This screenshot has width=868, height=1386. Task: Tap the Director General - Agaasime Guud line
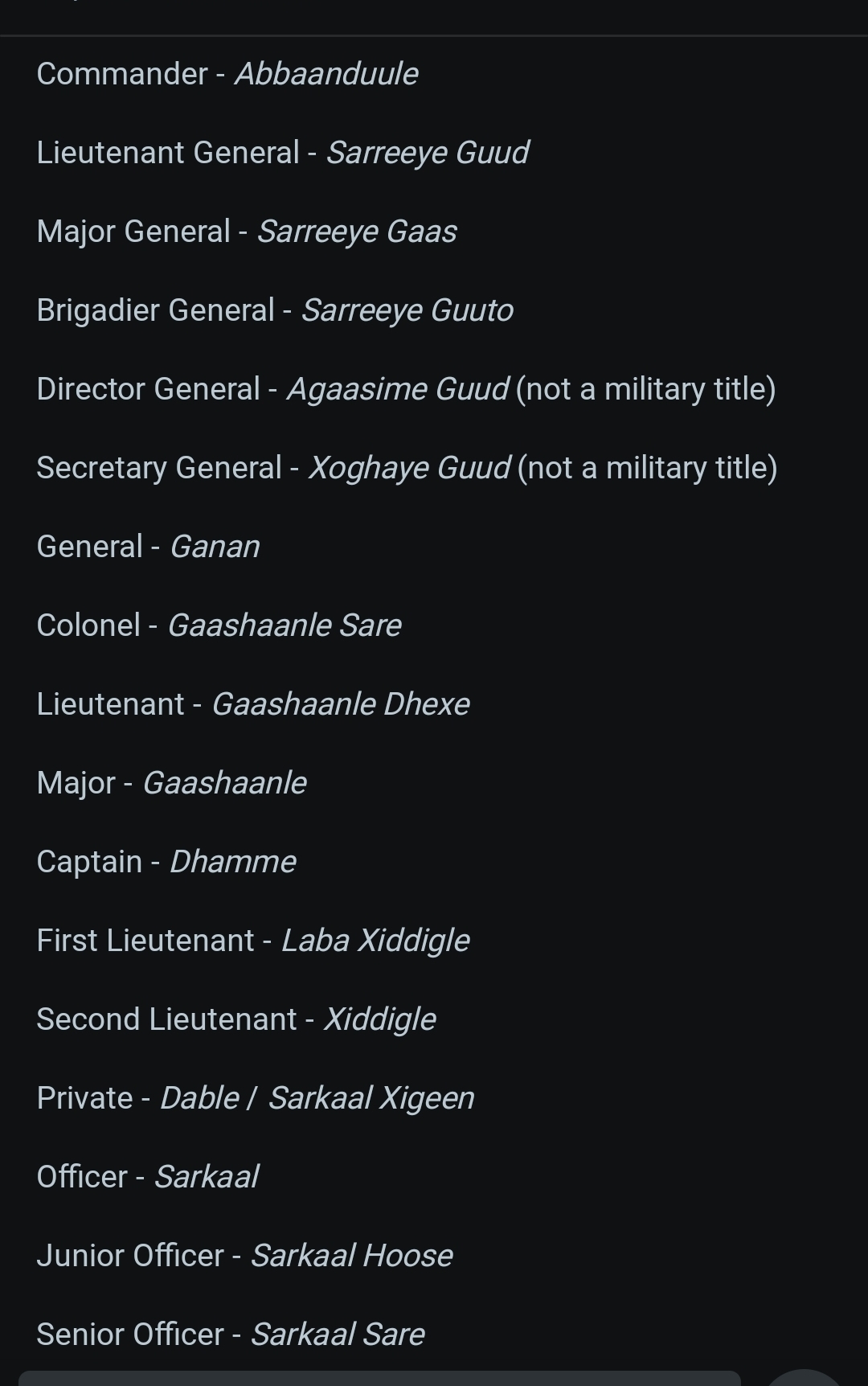click(x=407, y=389)
